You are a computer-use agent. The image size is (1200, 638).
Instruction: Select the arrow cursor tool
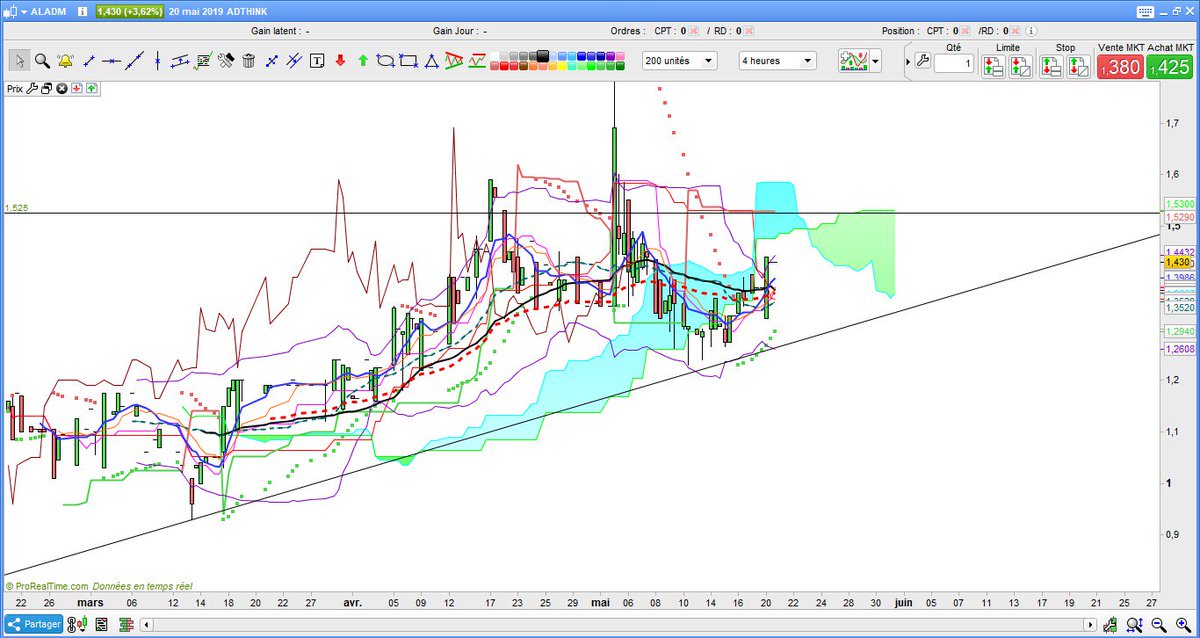coord(20,61)
